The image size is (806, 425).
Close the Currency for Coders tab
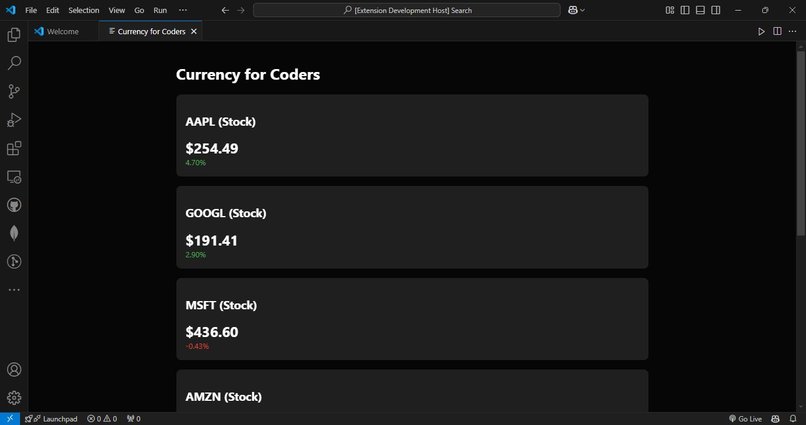click(194, 31)
